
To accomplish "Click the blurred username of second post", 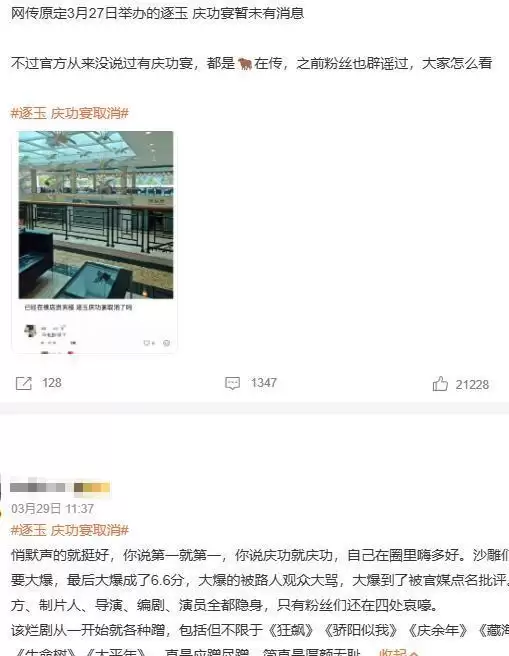I will click(x=38, y=487).
